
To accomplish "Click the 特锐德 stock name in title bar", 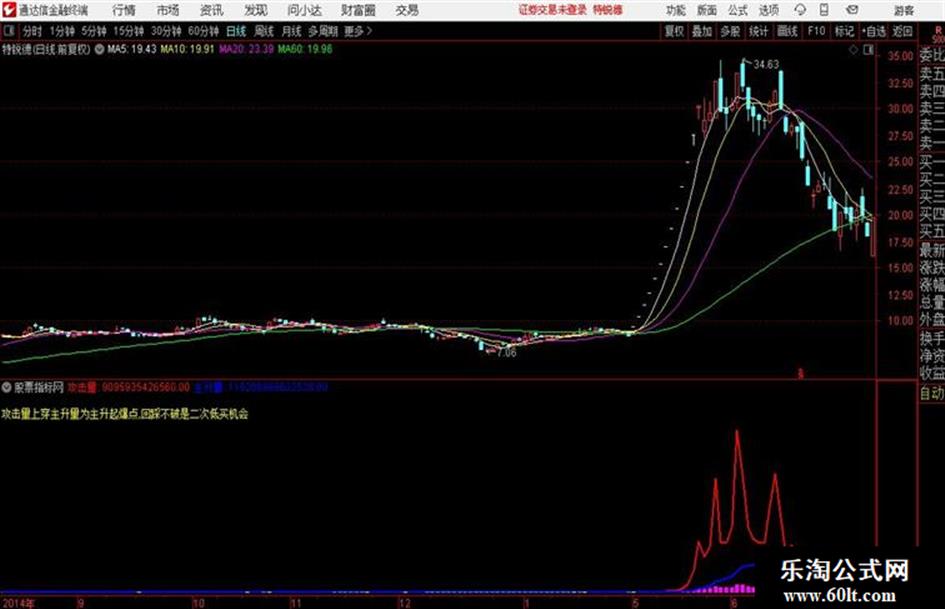I will (x=608, y=10).
